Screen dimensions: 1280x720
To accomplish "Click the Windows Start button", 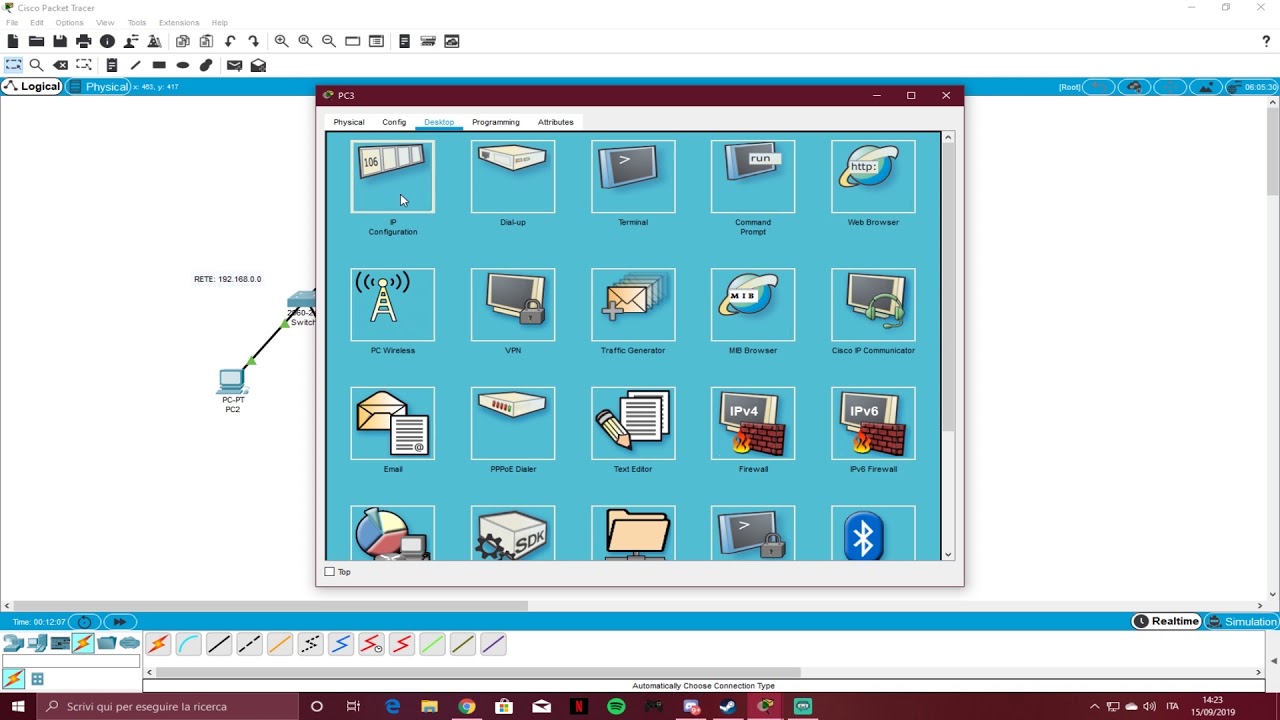I will [x=18, y=706].
